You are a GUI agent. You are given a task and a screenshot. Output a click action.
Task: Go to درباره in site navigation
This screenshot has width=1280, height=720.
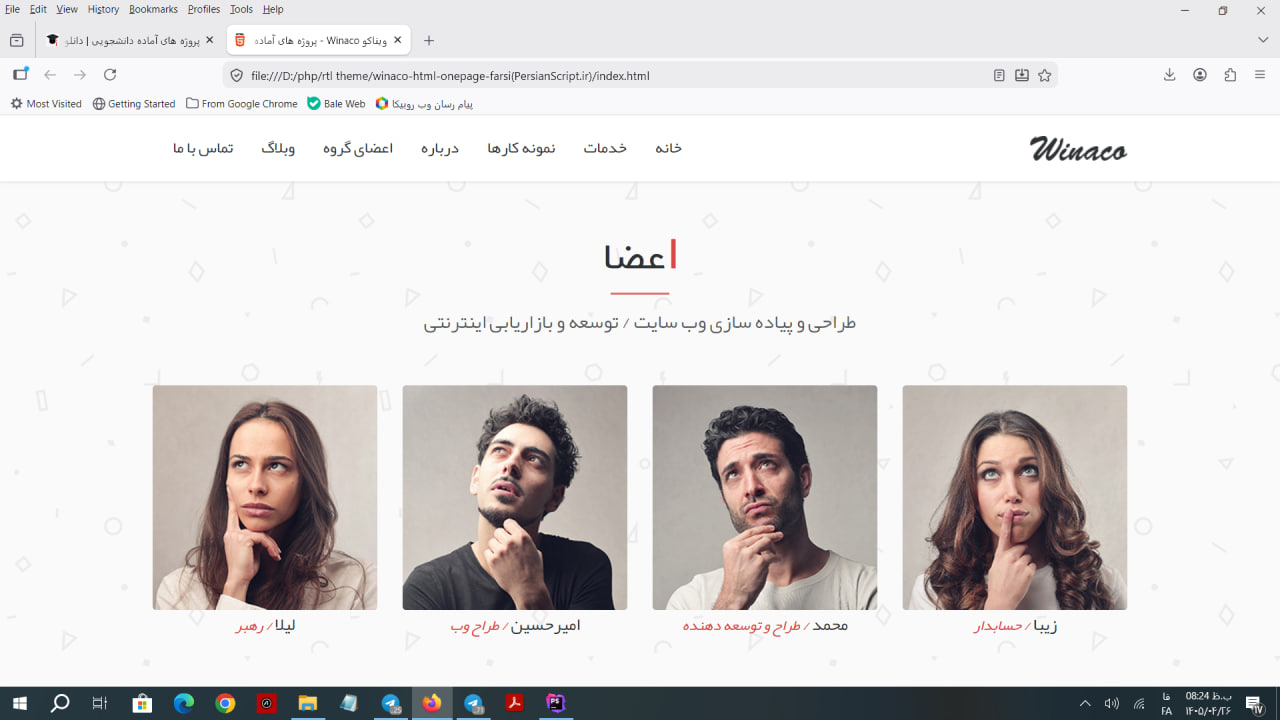click(x=440, y=148)
